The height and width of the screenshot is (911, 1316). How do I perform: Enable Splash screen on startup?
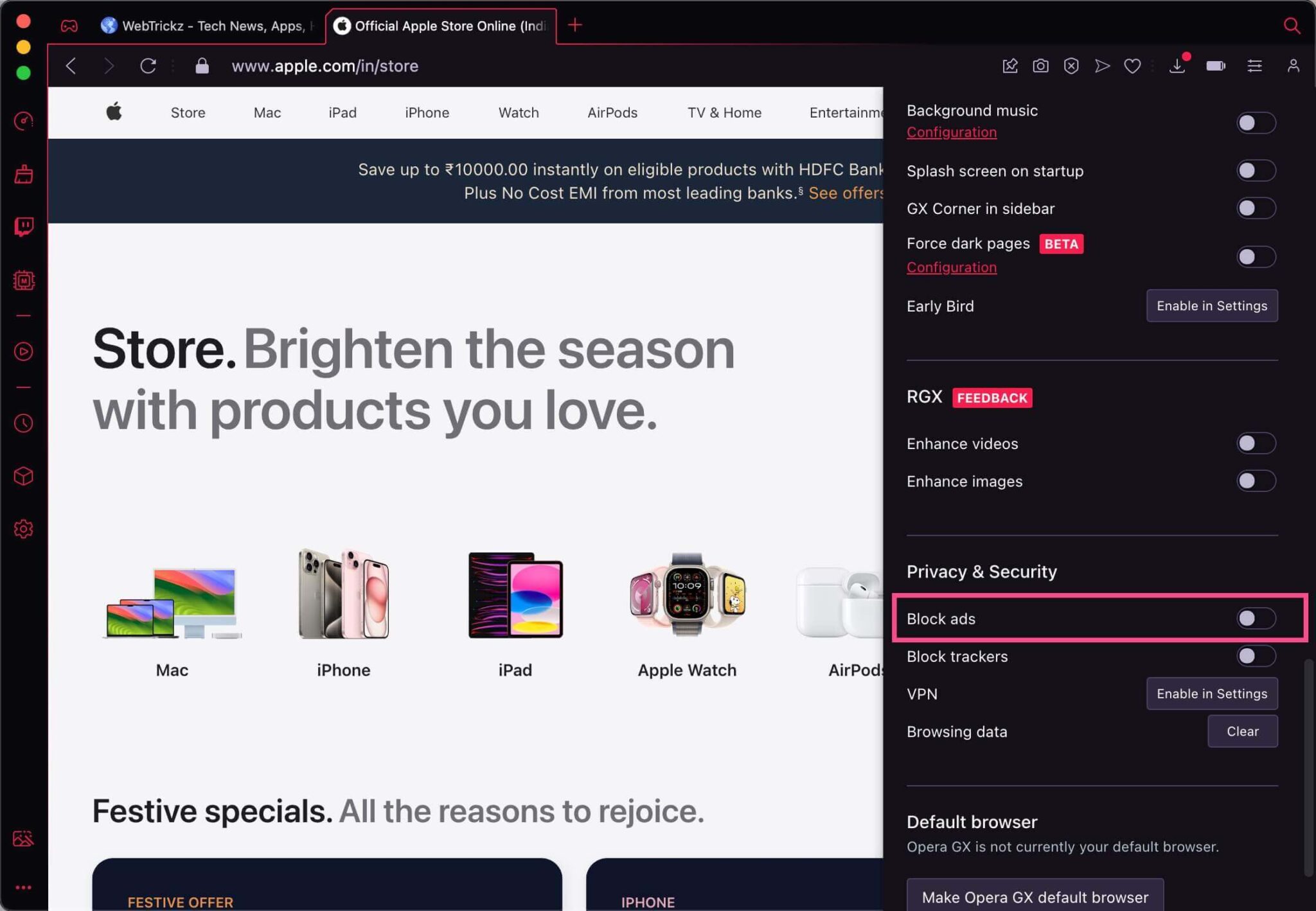[1255, 170]
